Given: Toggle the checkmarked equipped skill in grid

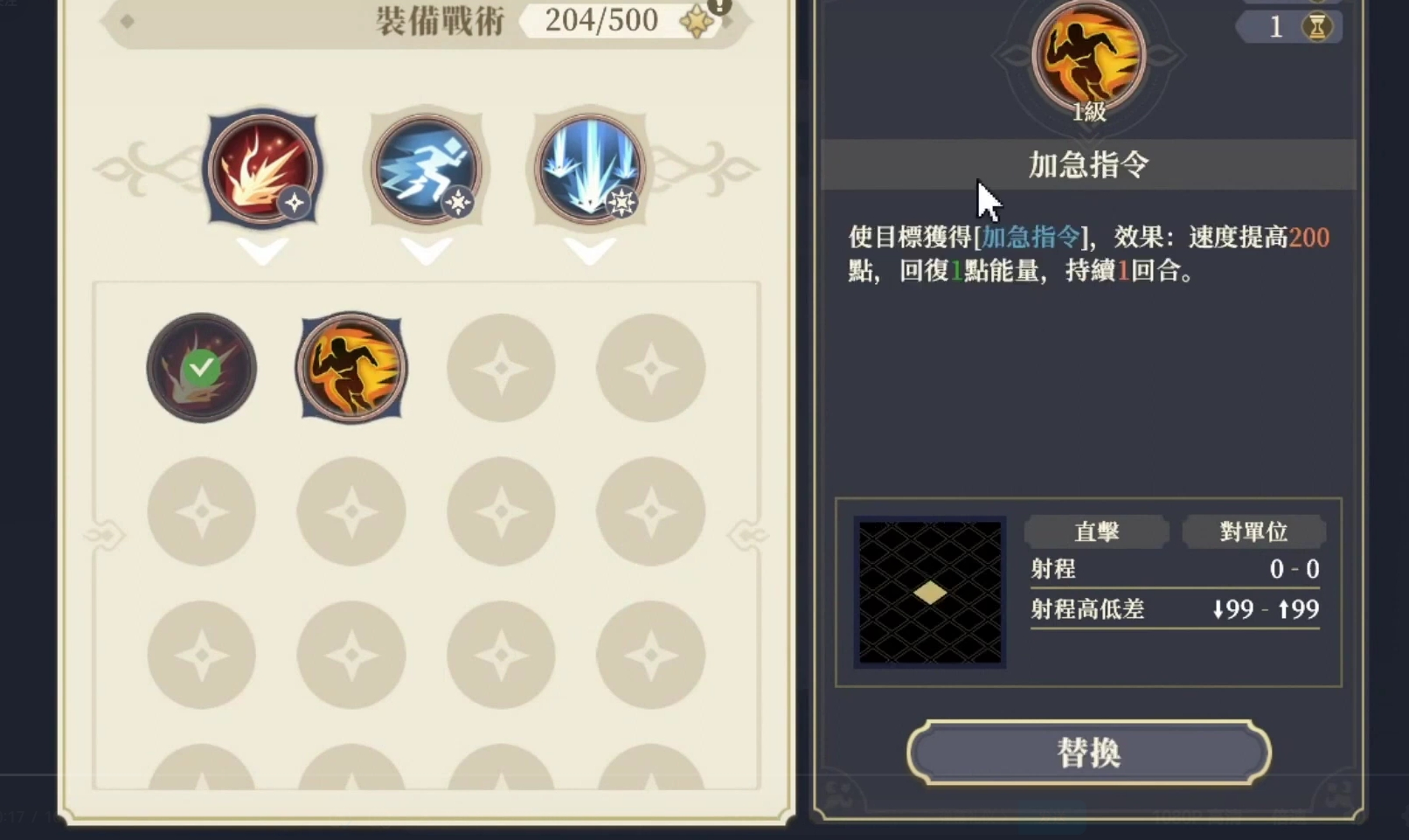Looking at the screenshot, I should pyautogui.click(x=201, y=368).
